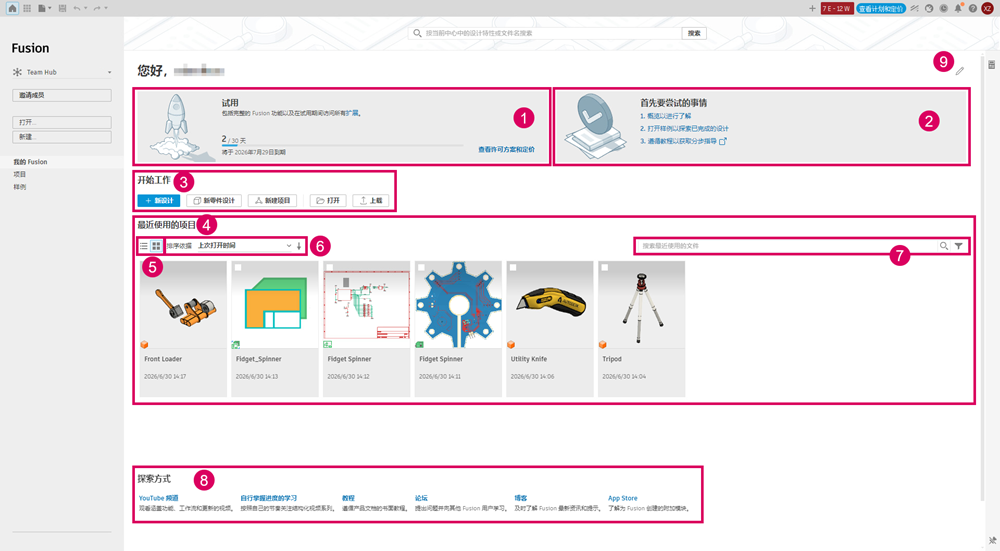Click the 上载 upload button
Viewport: 1000px width, 551px height.
371,200
